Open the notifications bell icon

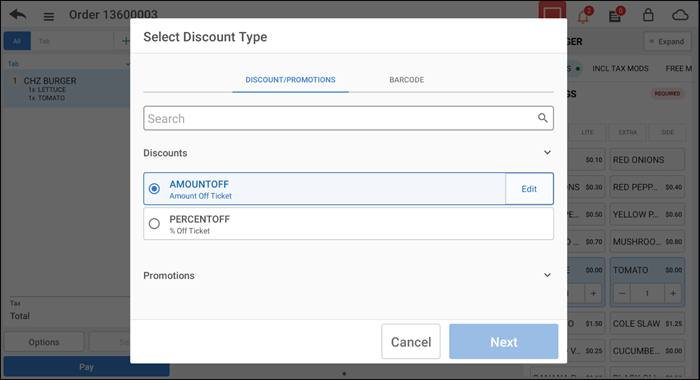(583, 16)
